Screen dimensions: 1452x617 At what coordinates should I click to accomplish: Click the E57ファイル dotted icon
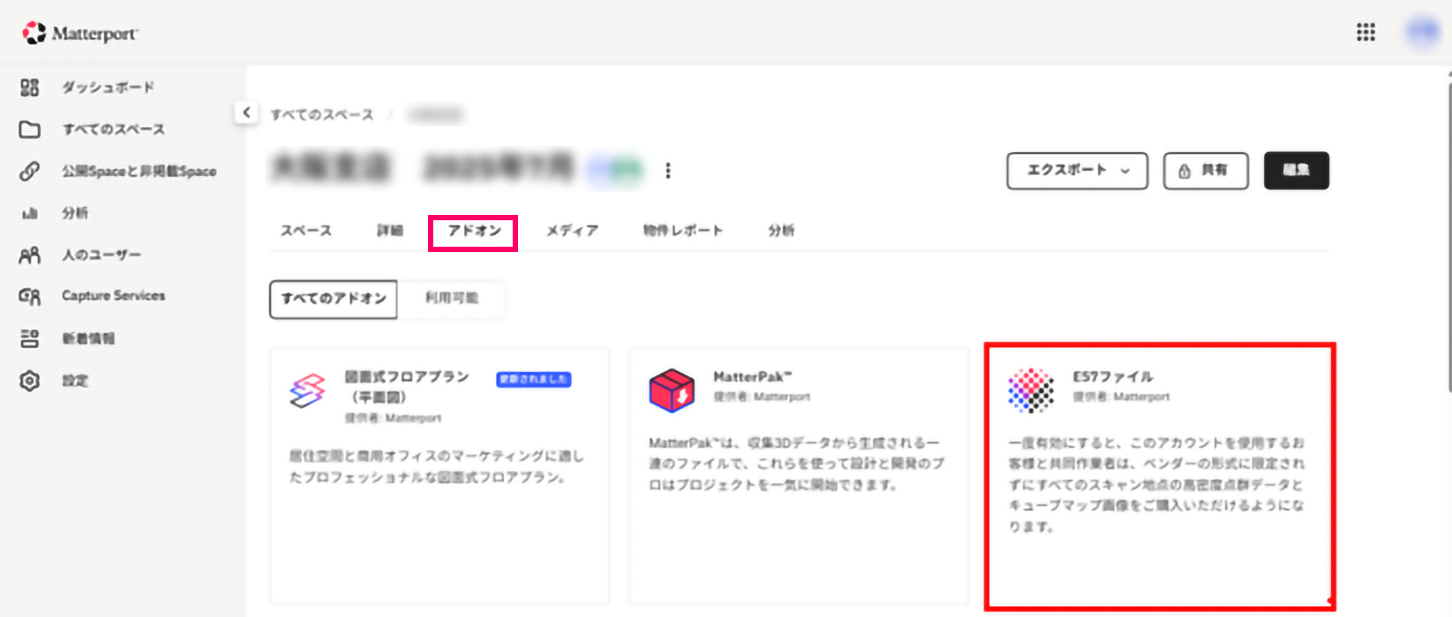[1031, 390]
